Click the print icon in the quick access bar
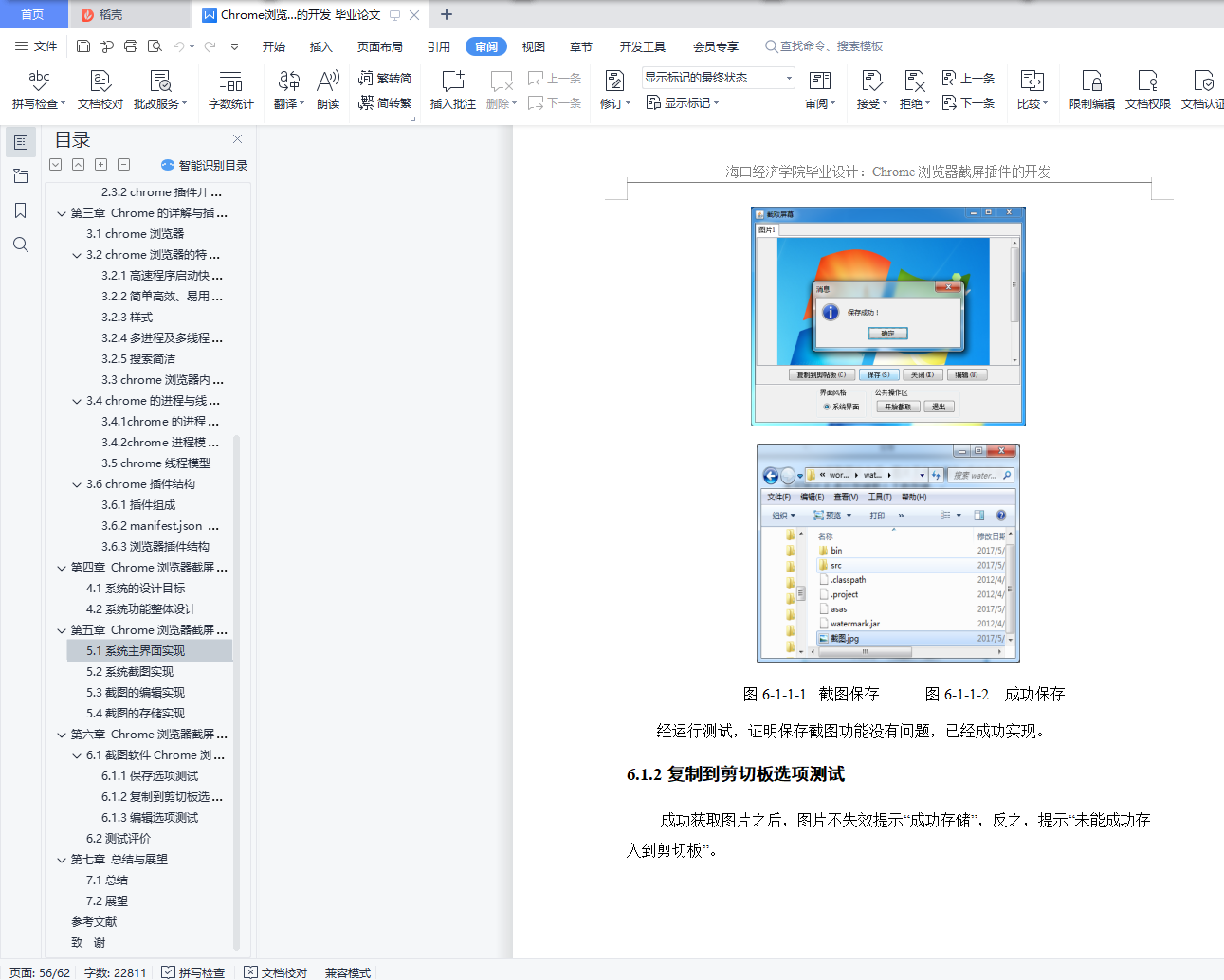The height and width of the screenshot is (980, 1224). [x=131, y=46]
